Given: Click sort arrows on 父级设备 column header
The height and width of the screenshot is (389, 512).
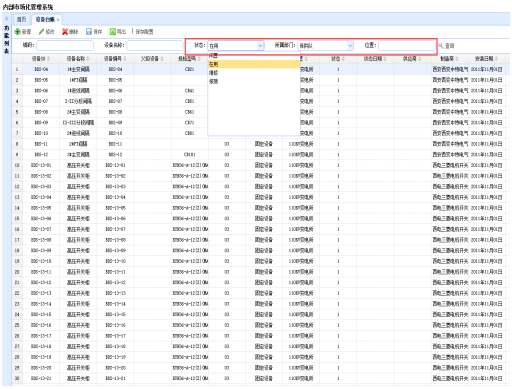Looking at the screenshot, I should click(162, 59).
